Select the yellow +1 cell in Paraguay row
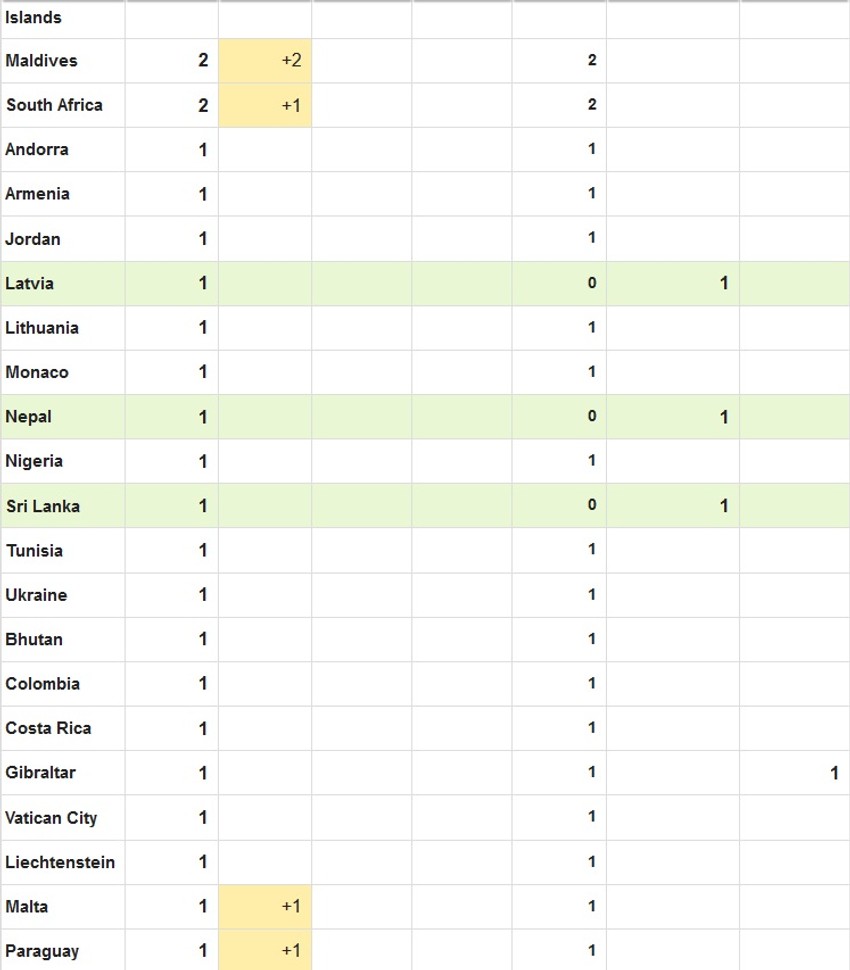Viewport: 850px width, 970px height. [x=265, y=951]
